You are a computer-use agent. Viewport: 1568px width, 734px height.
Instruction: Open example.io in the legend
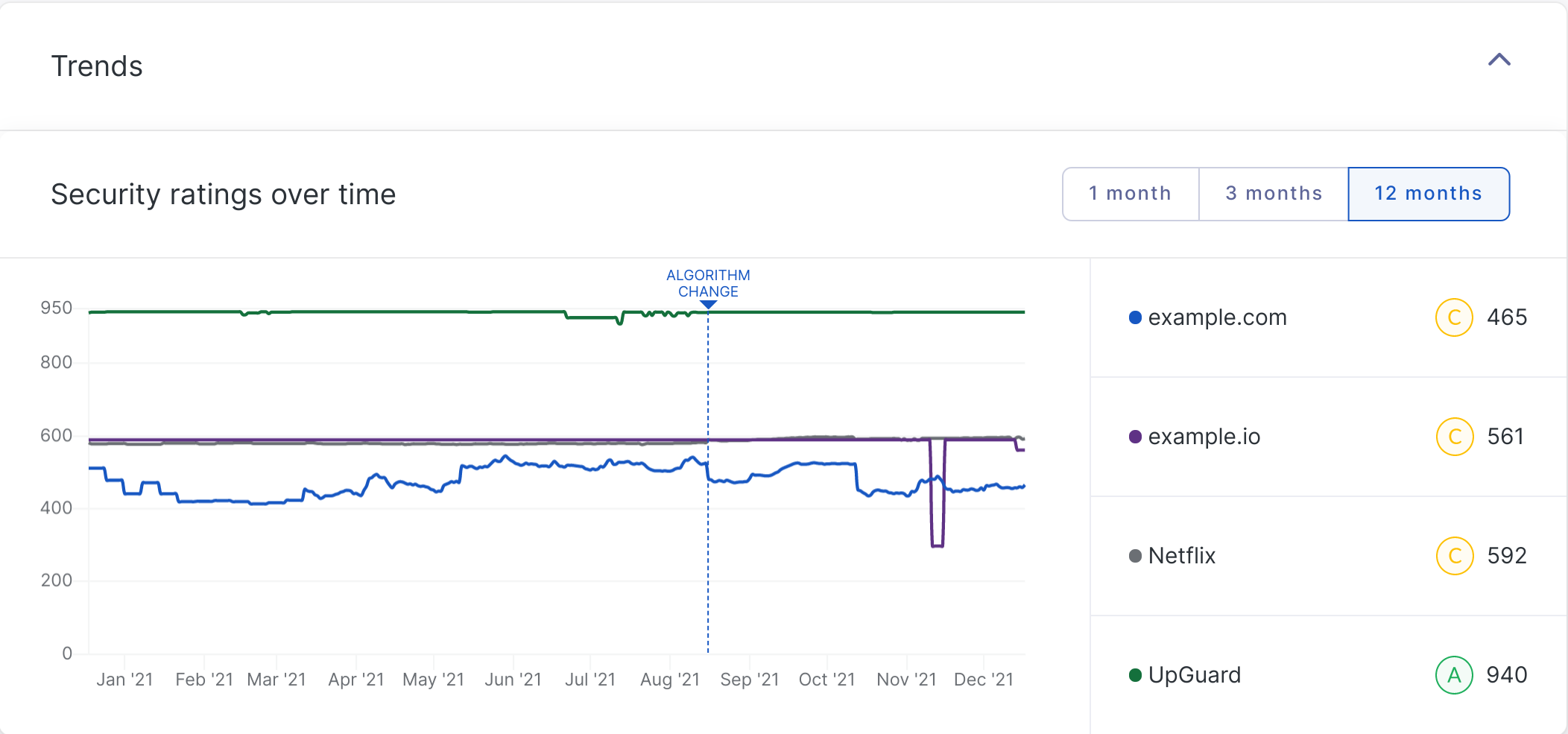coord(1204,437)
